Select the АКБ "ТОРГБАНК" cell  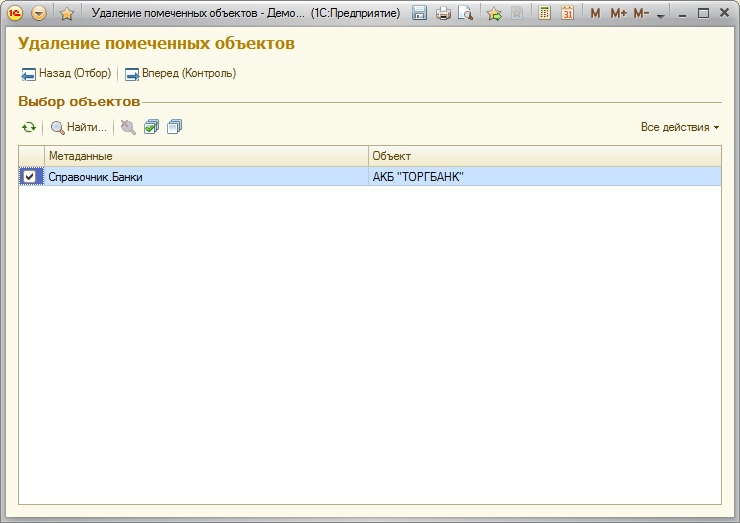coord(545,177)
